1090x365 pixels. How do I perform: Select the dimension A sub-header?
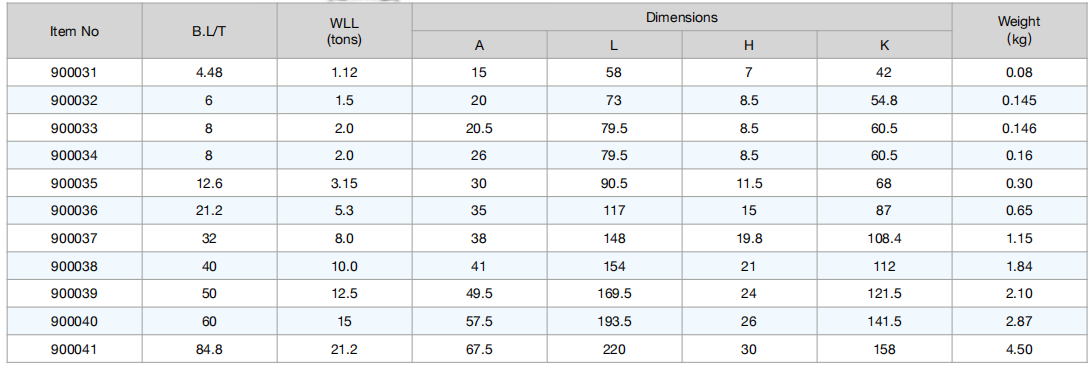[x=479, y=46]
